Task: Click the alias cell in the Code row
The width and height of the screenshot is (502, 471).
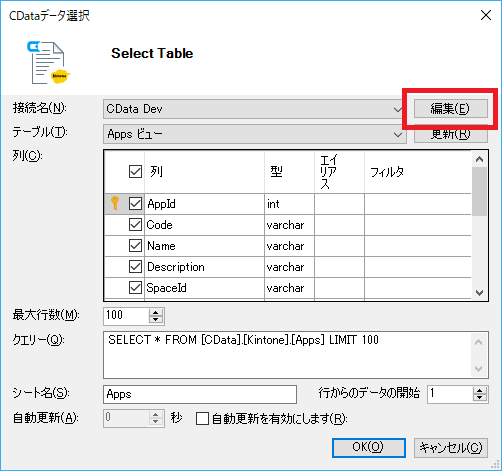Action: 339,225
